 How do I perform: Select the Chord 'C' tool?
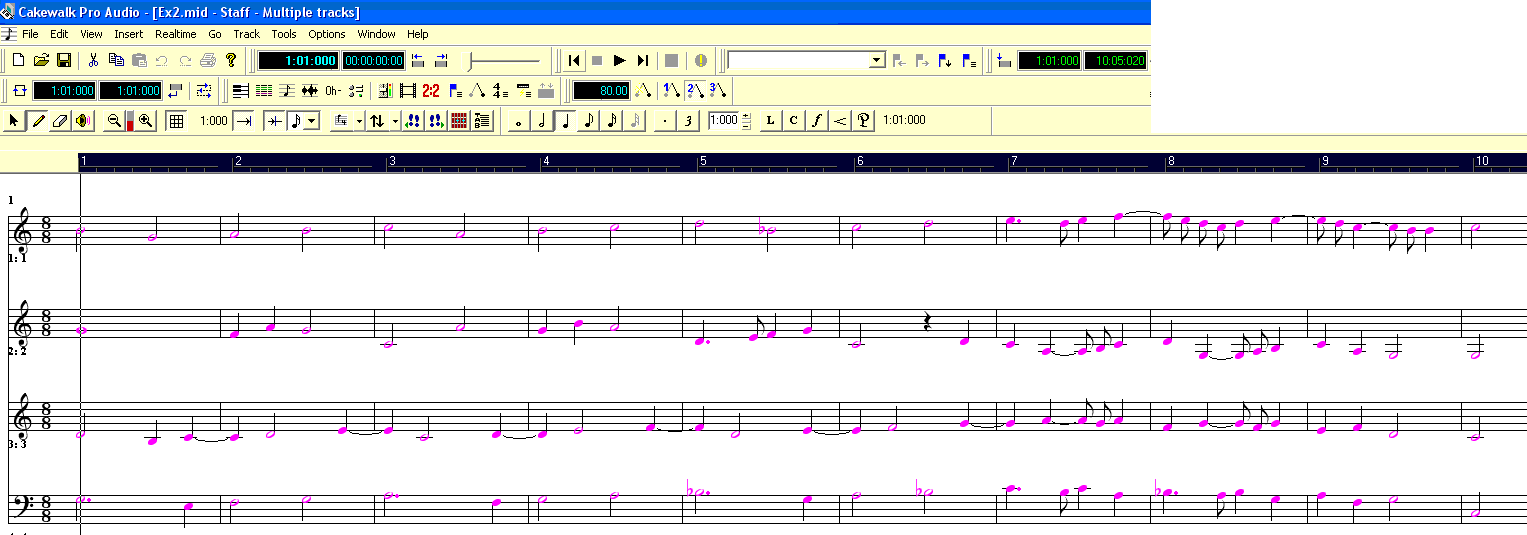click(x=793, y=121)
